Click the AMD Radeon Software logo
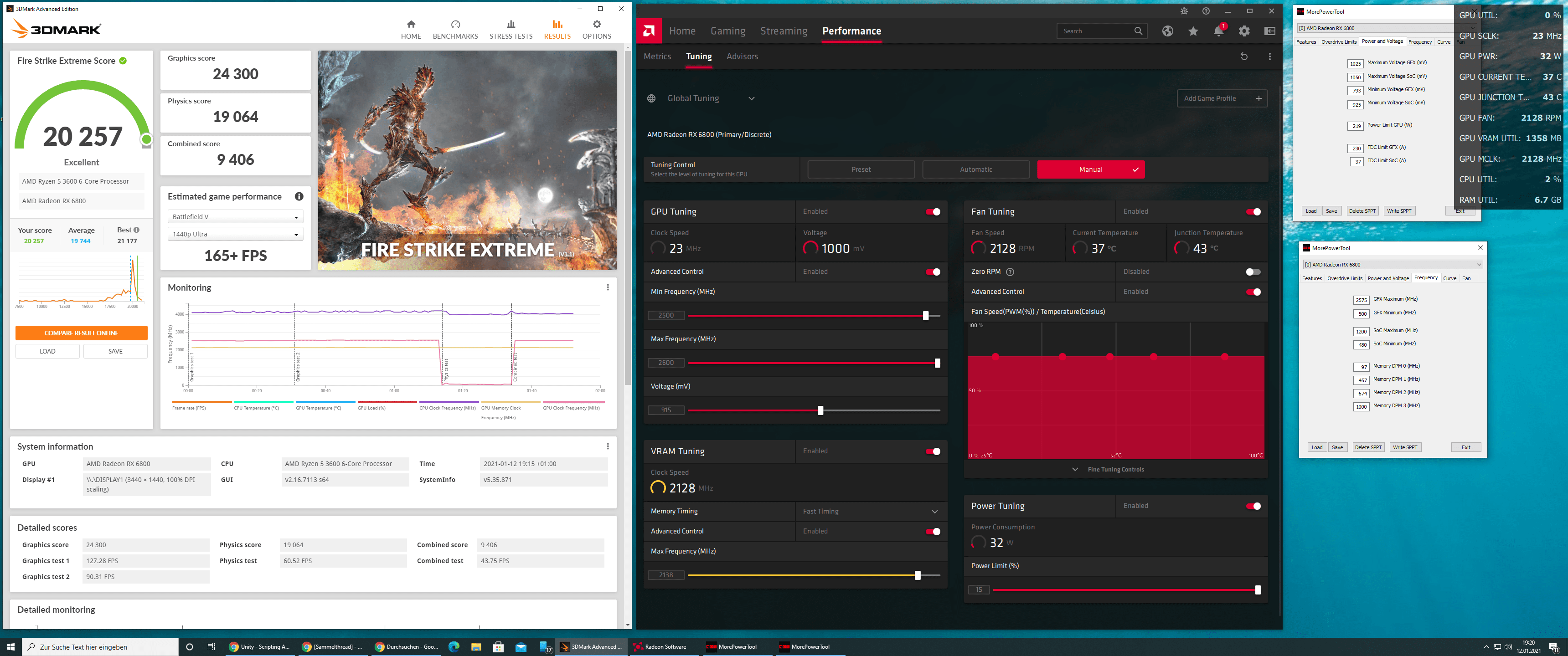The image size is (1568, 656). pos(649,31)
